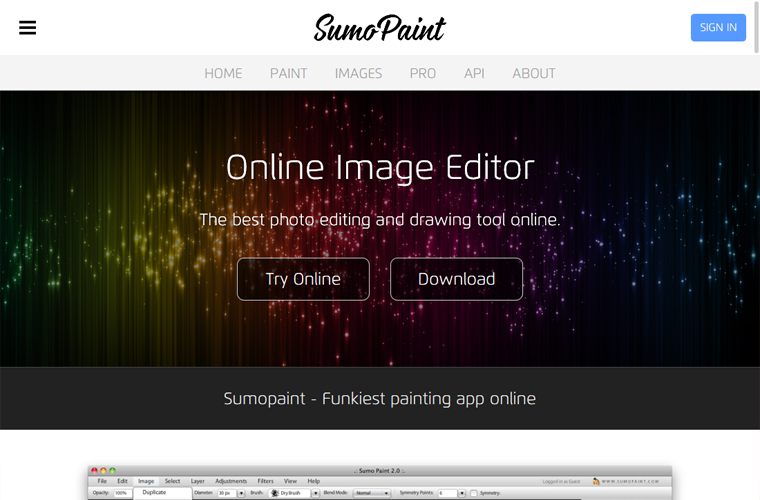
Task: Click 'Sumopaint - Funkiest painting app online' text
Action: pos(380,399)
